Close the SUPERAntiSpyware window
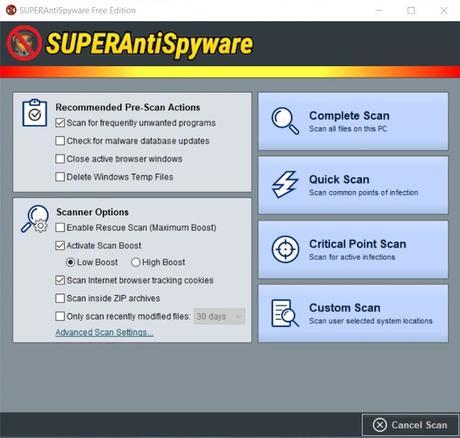460x438 pixels. coord(444,11)
